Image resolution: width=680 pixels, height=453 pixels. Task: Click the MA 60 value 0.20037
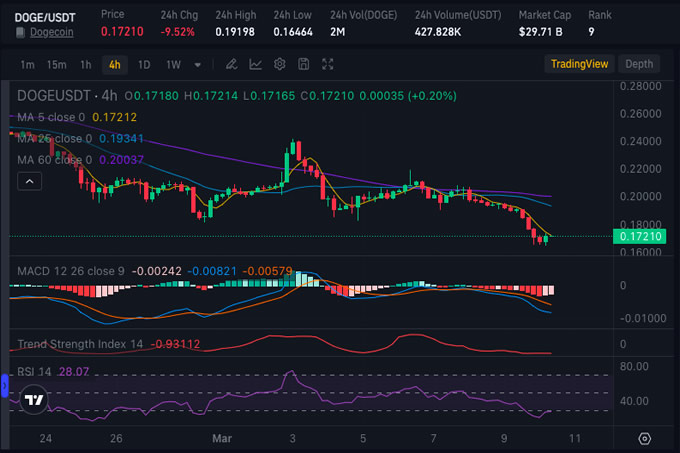121,160
